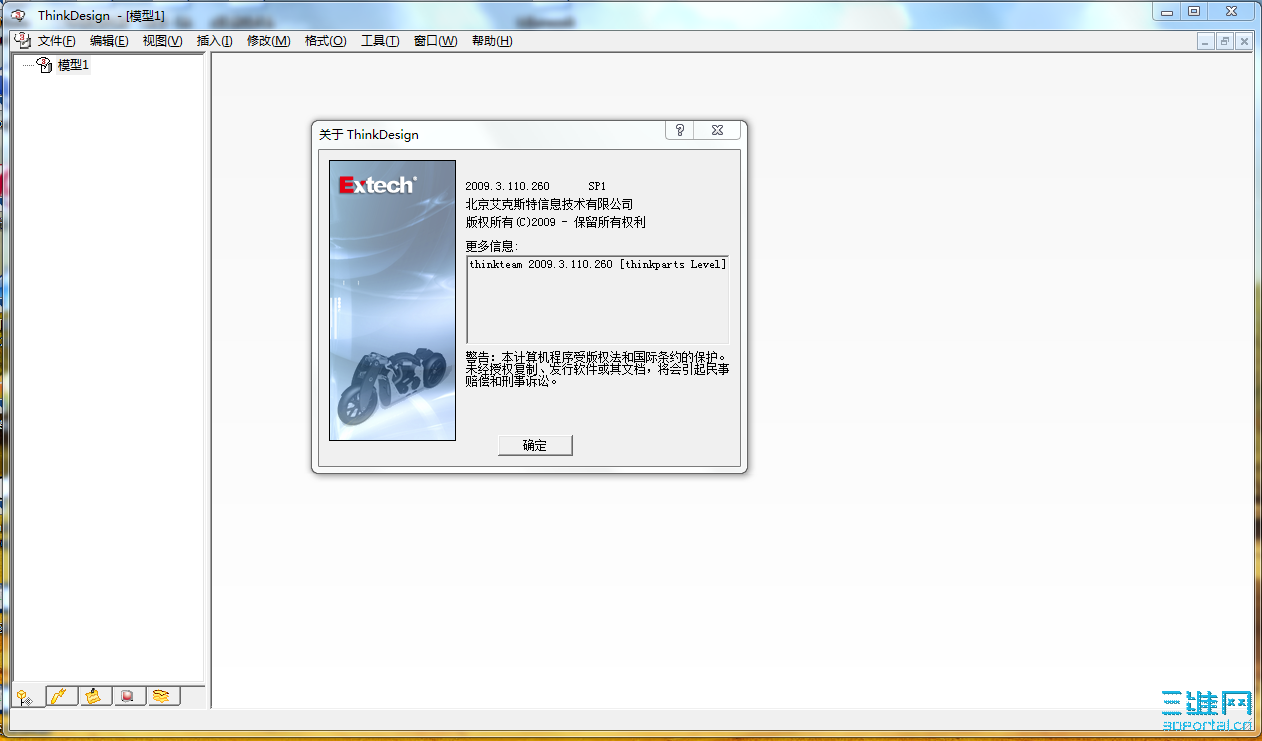Click the SP1 text in the dialog

coord(597,186)
